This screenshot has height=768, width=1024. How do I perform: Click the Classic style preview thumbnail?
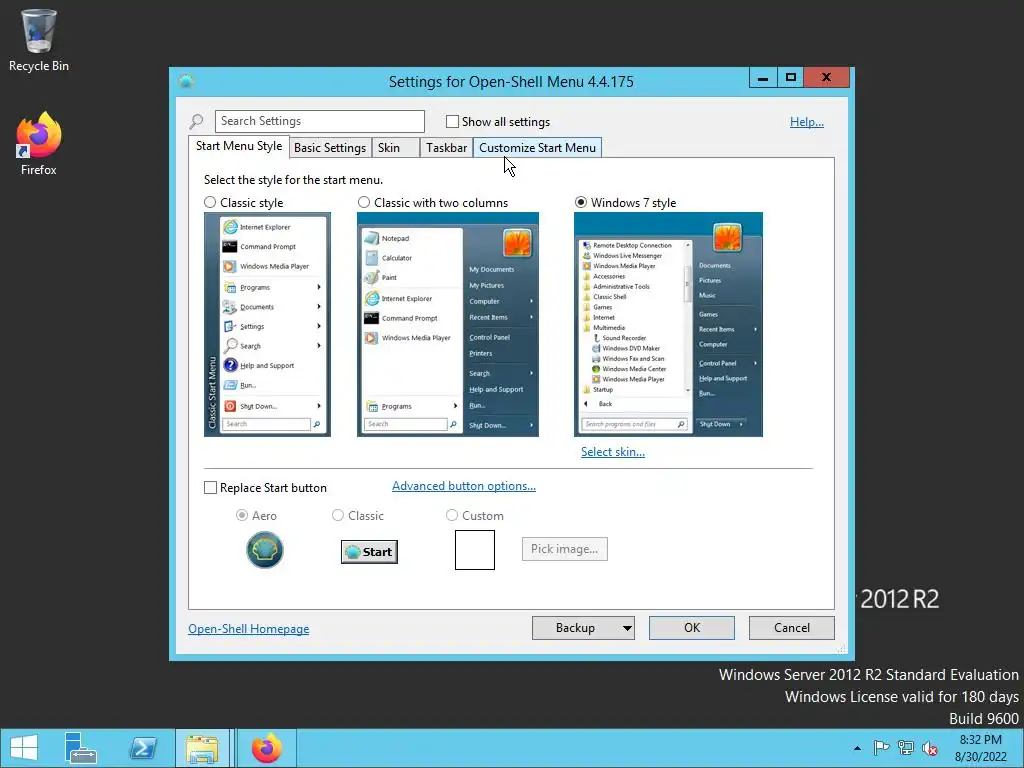[x=267, y=325]
